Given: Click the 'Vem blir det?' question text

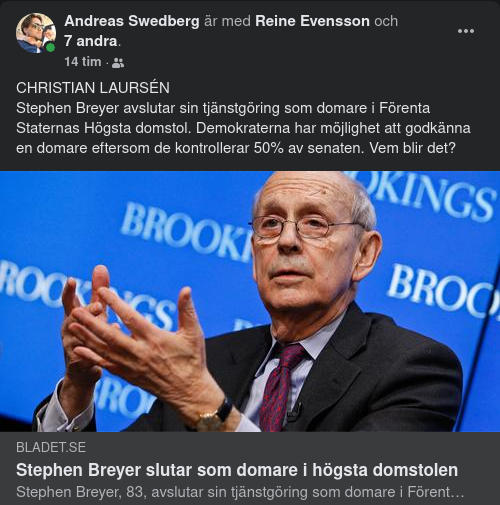Looking at the screenshot, I should tap(412, 148).
